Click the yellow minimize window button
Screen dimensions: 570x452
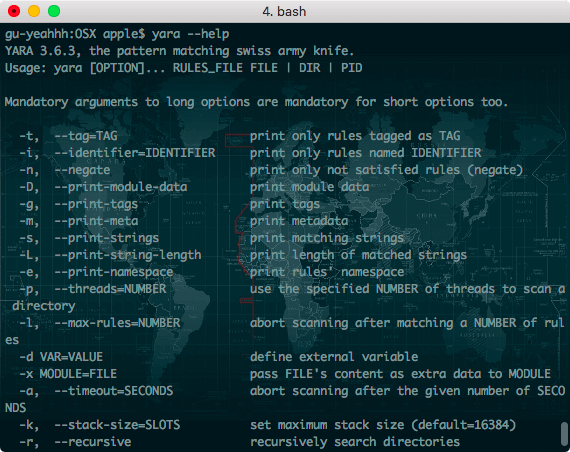(x=34, y=11)
